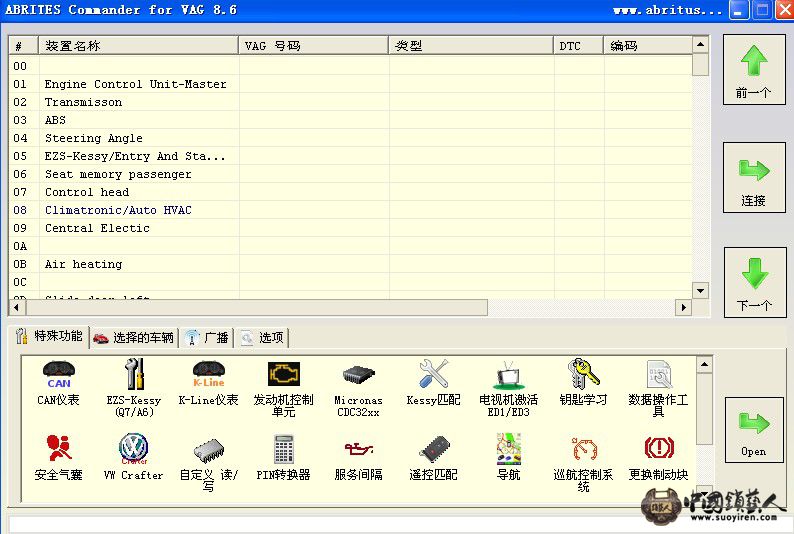Open the CAN仪表 instrument function
Screen dimensions: 794x534
[58, 383]
